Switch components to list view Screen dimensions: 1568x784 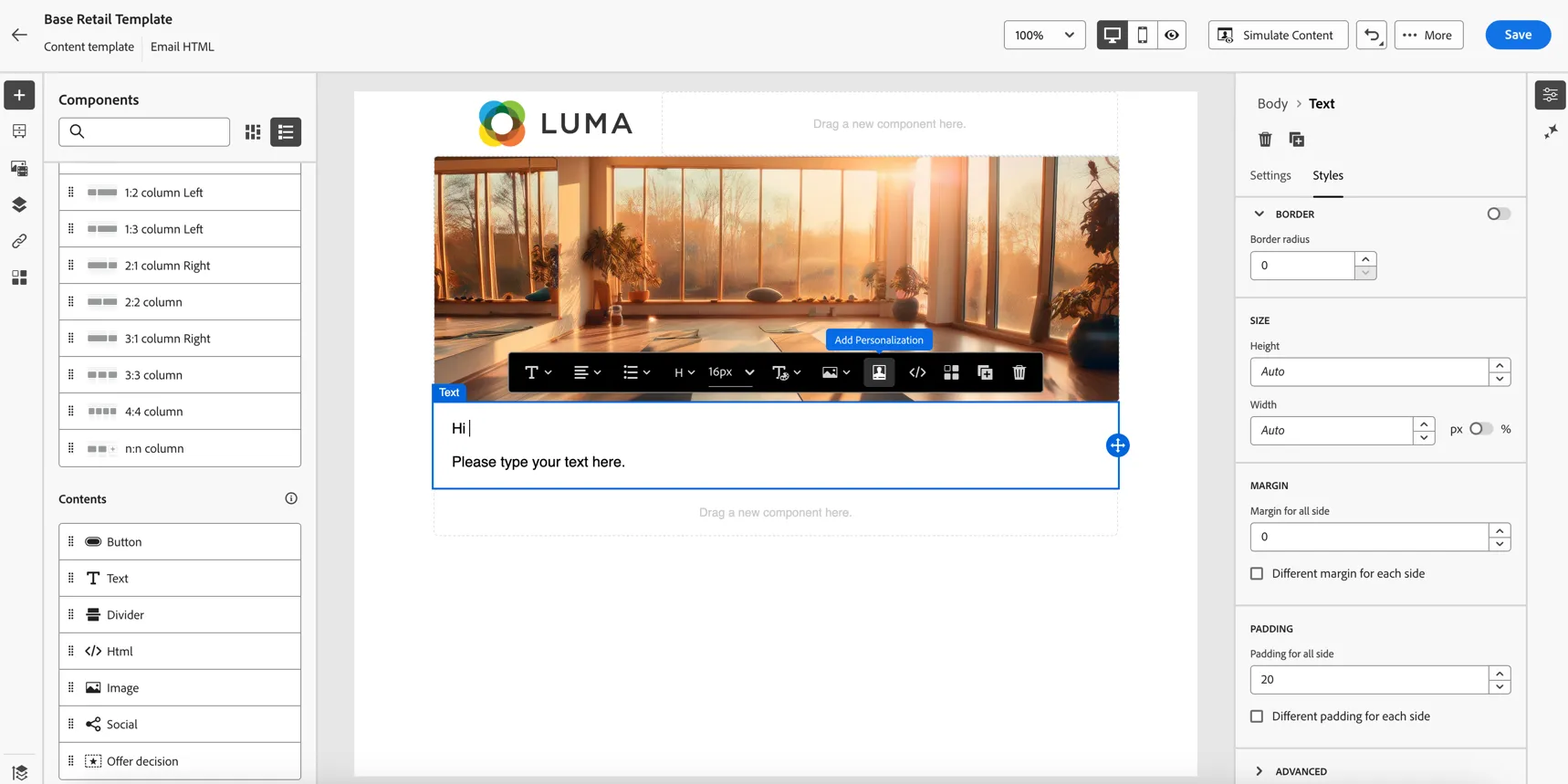[x=286, y=132]
